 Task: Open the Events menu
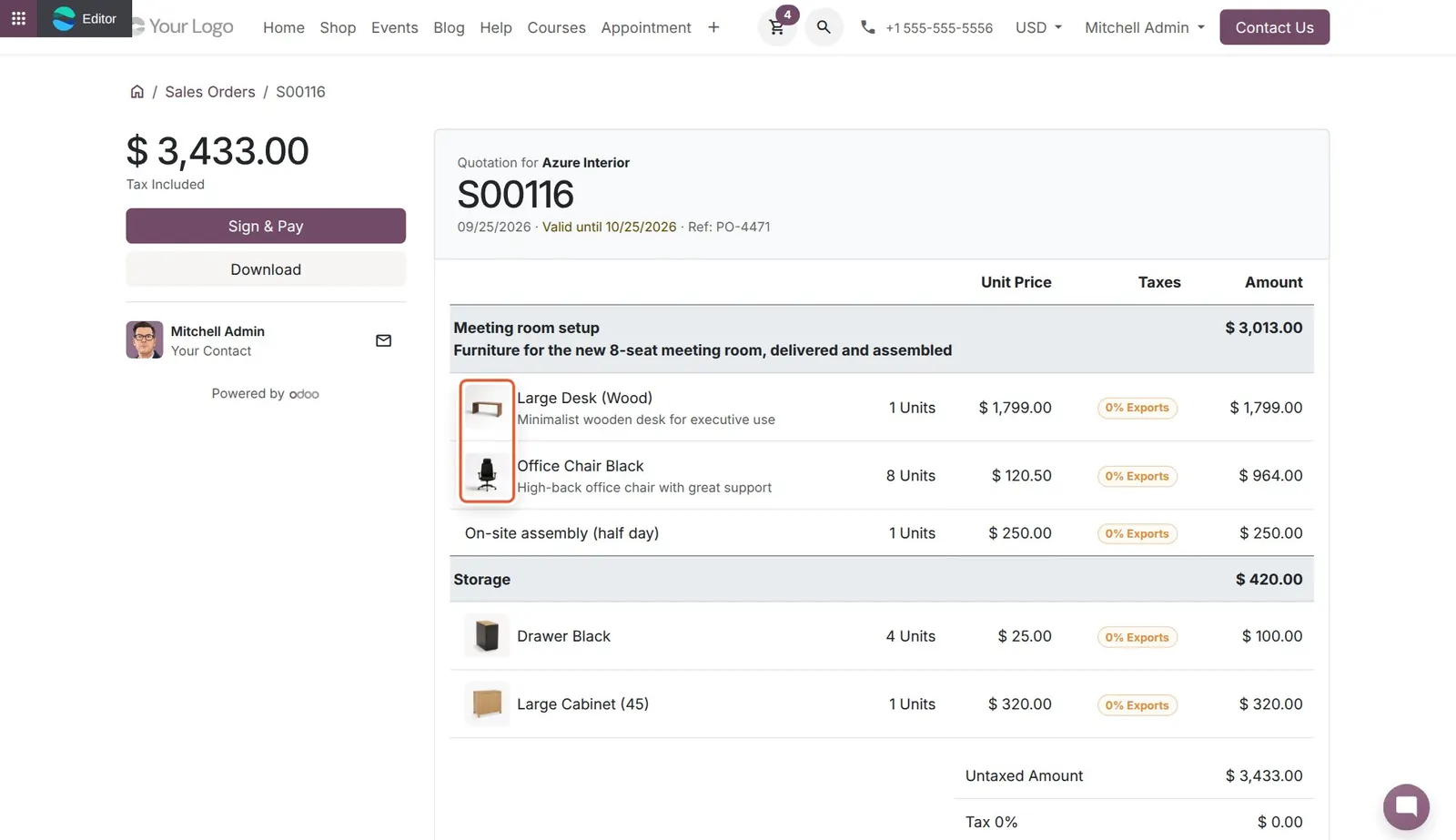point(395,27)
